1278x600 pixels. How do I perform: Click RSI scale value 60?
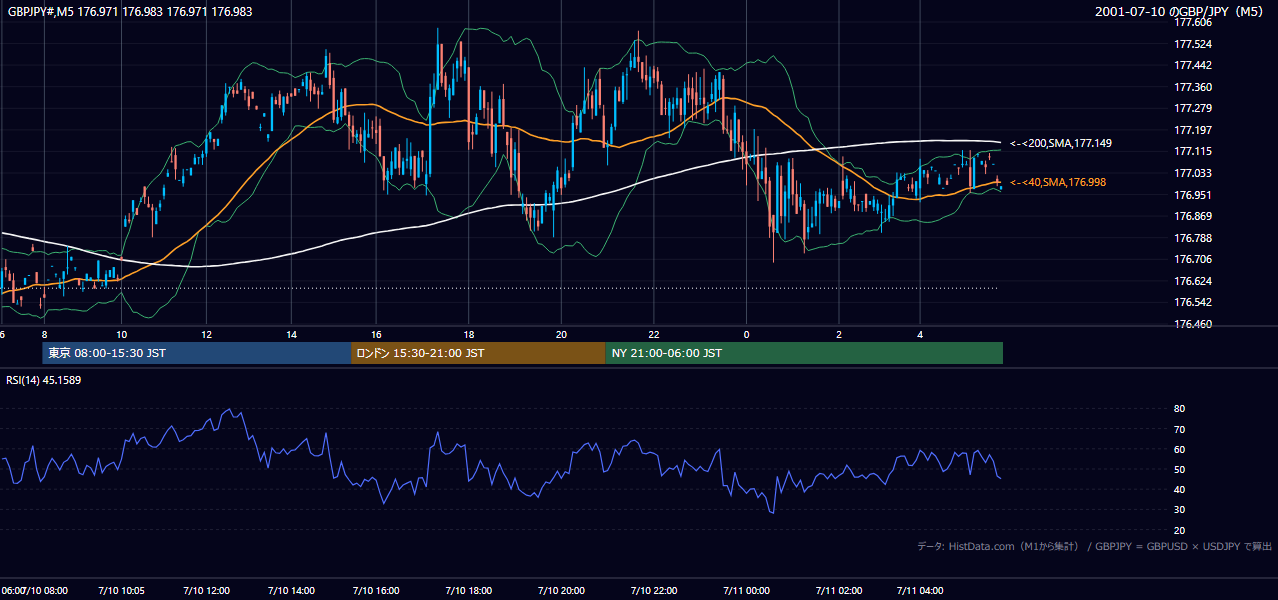(1179, 449)
